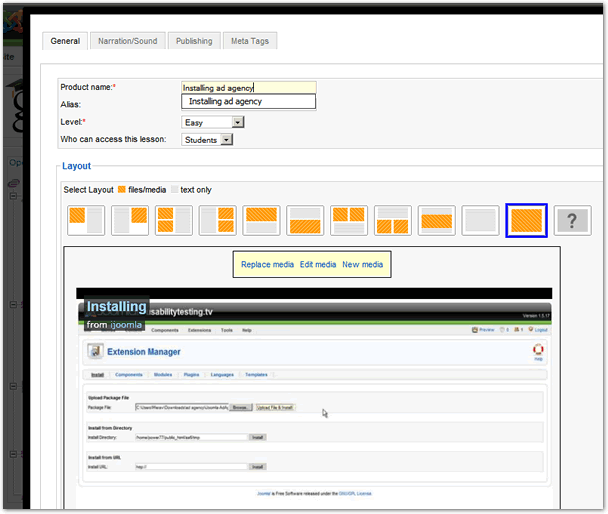Select layout with text left, media top-right
This screenshot has height=514, width=608.
click(x=130, y=220)
